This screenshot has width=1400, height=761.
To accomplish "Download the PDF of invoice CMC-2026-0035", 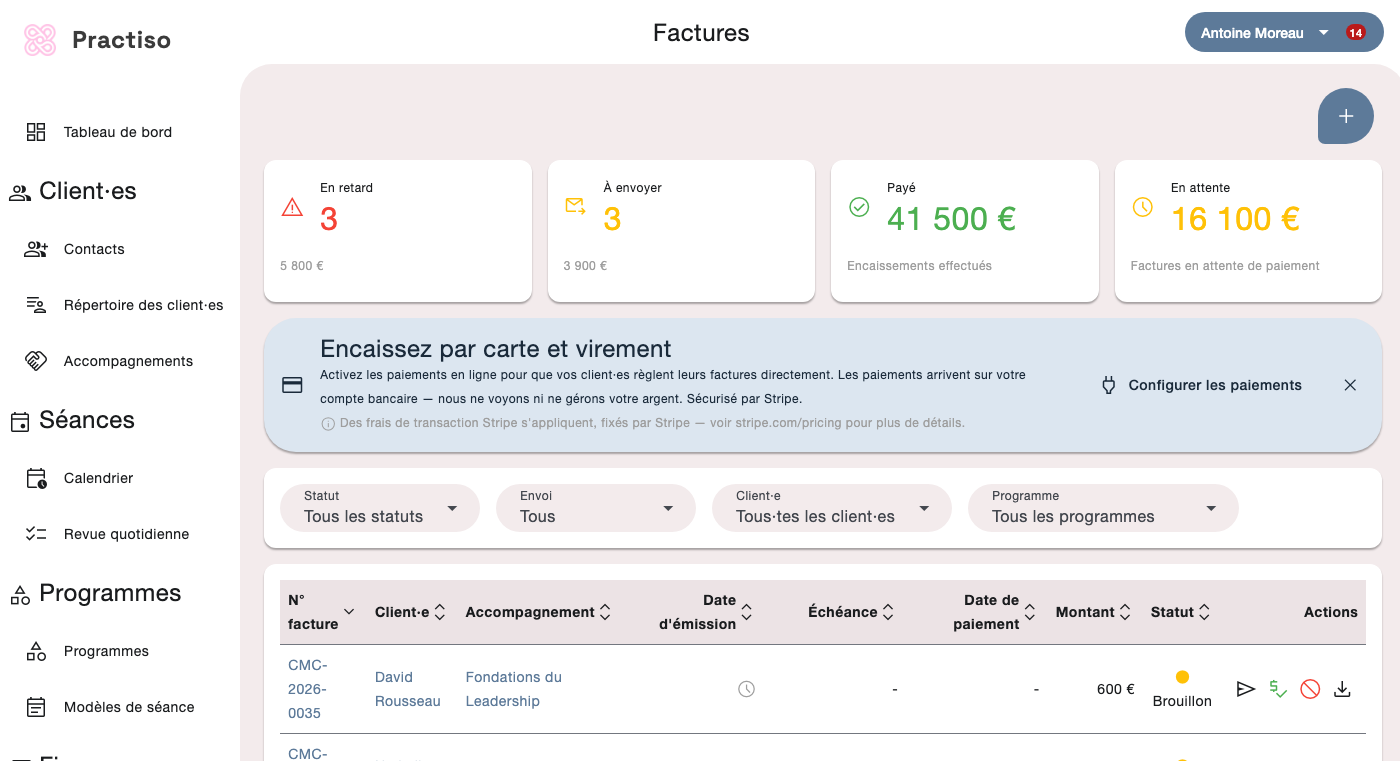I will click(x=1342, y=689).
